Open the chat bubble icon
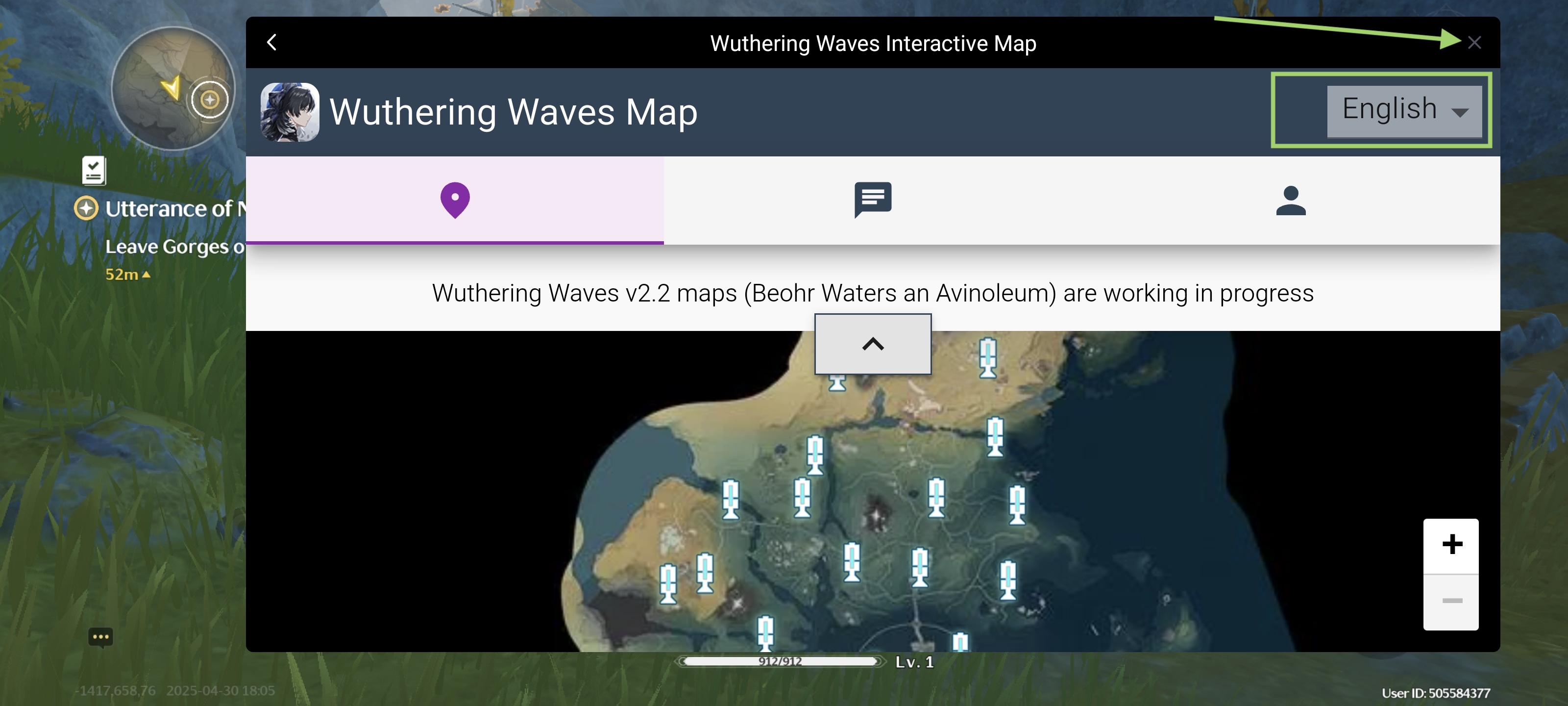The height and width of the screenshot is (706, 1568). [100, 637]
